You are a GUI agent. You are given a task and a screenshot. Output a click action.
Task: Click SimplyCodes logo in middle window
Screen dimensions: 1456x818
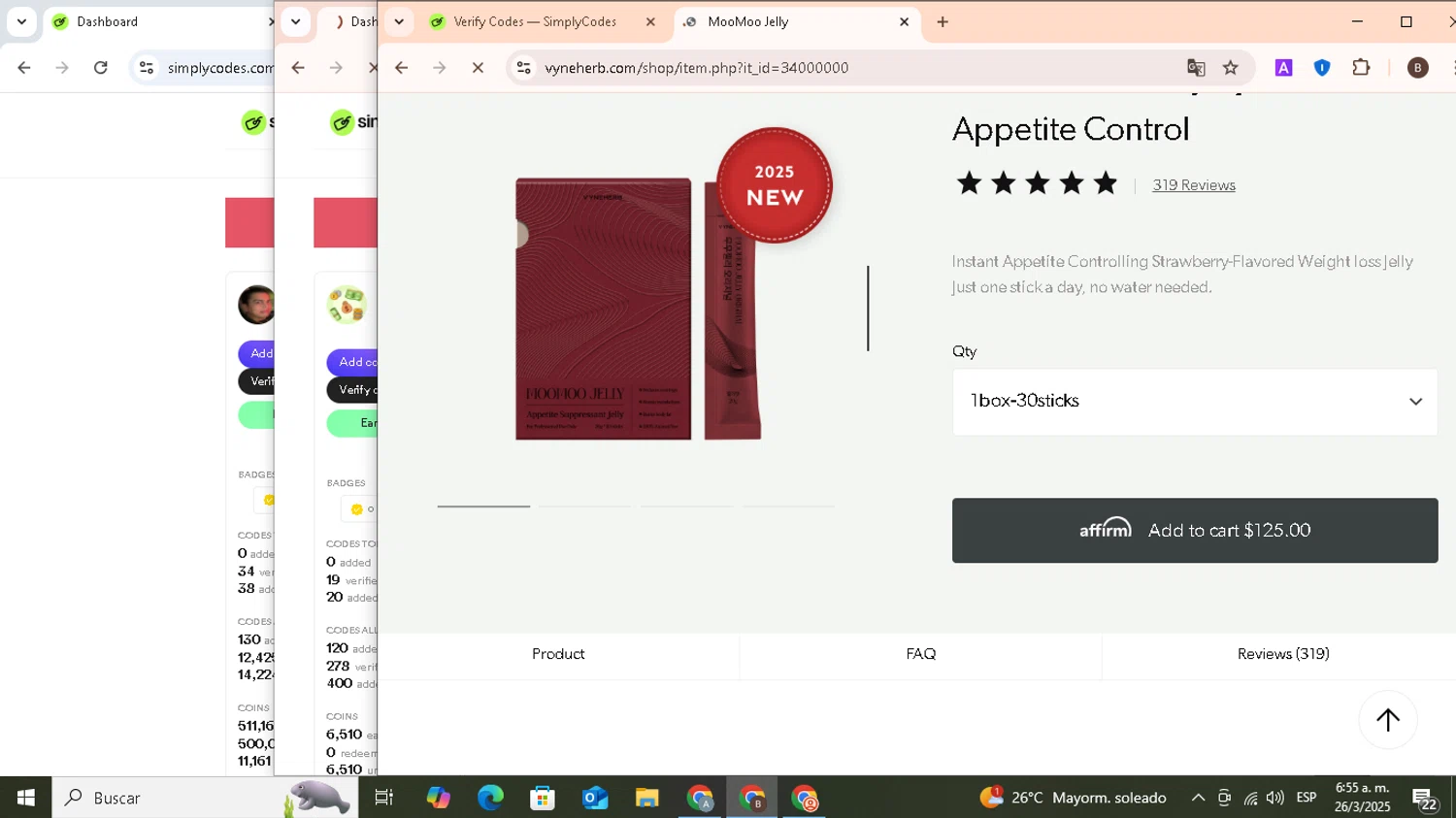tap(352, 122)
